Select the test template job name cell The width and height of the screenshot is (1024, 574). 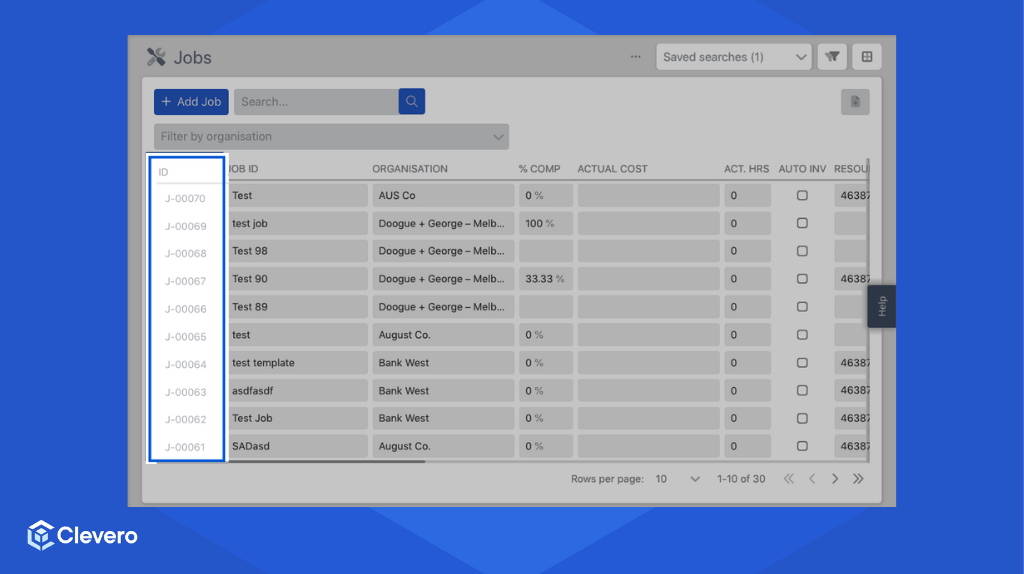(298, 362)
